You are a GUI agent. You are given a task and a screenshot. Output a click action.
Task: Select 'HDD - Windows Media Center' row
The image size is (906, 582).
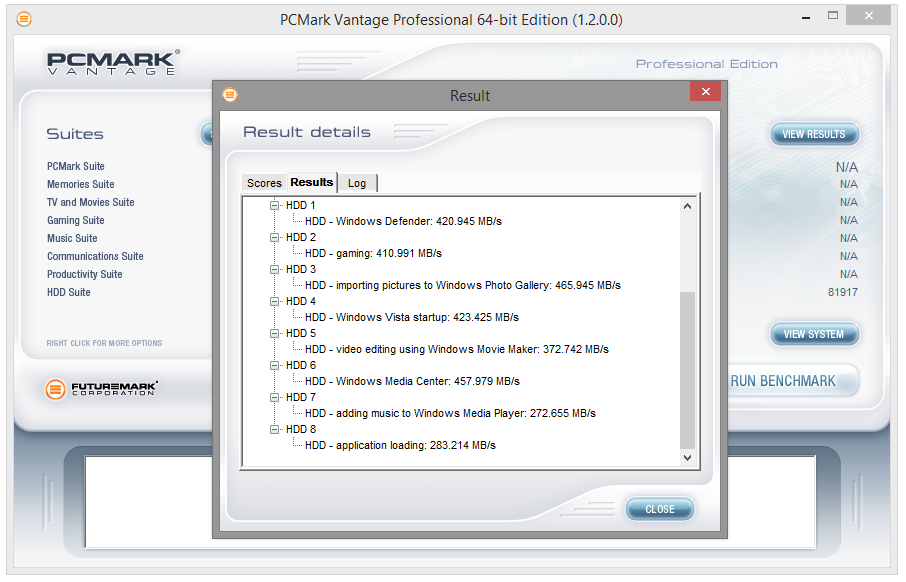[x=413, y=381]
